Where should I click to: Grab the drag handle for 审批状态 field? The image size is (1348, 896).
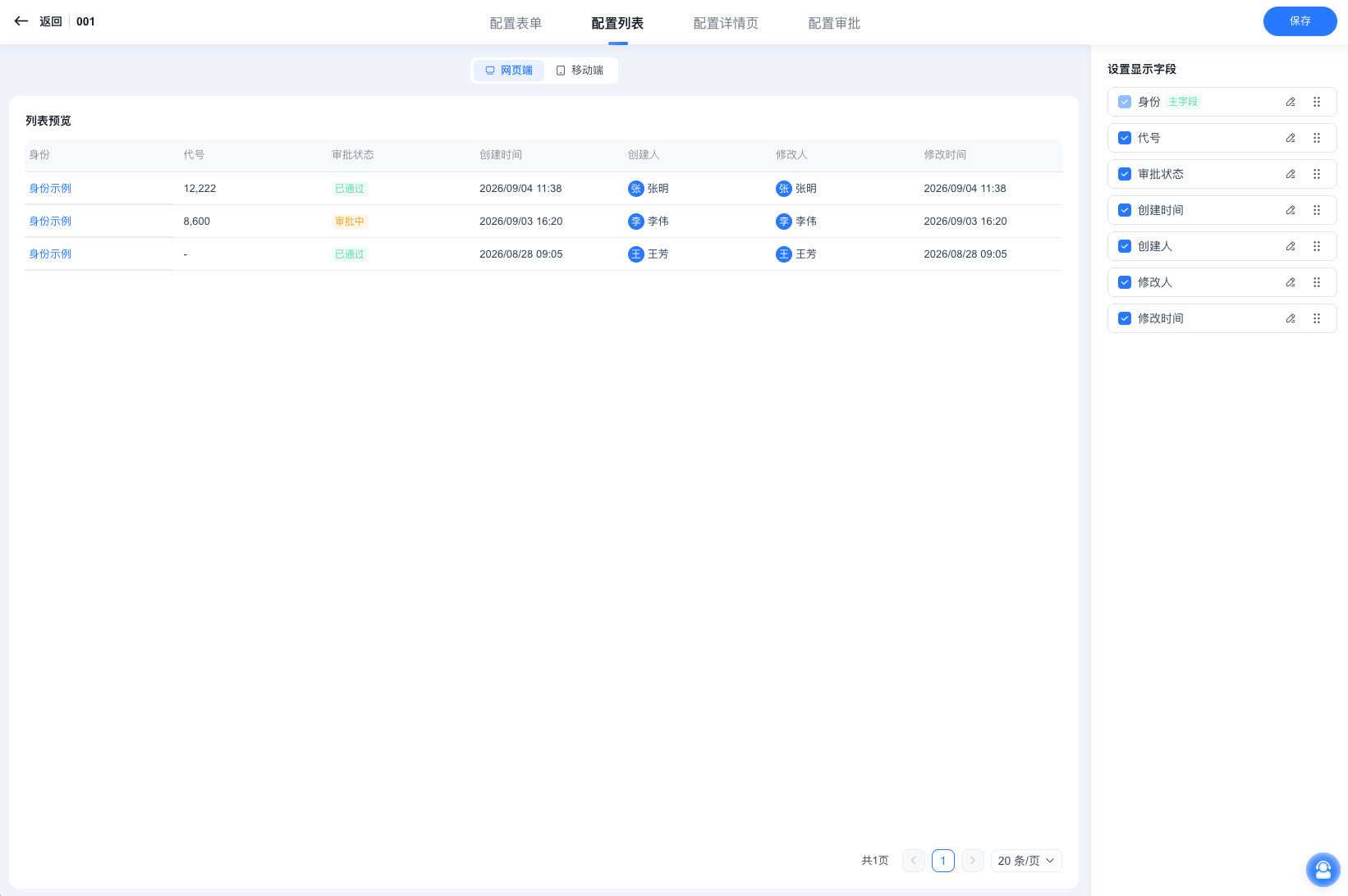(x=1317, y=174)
